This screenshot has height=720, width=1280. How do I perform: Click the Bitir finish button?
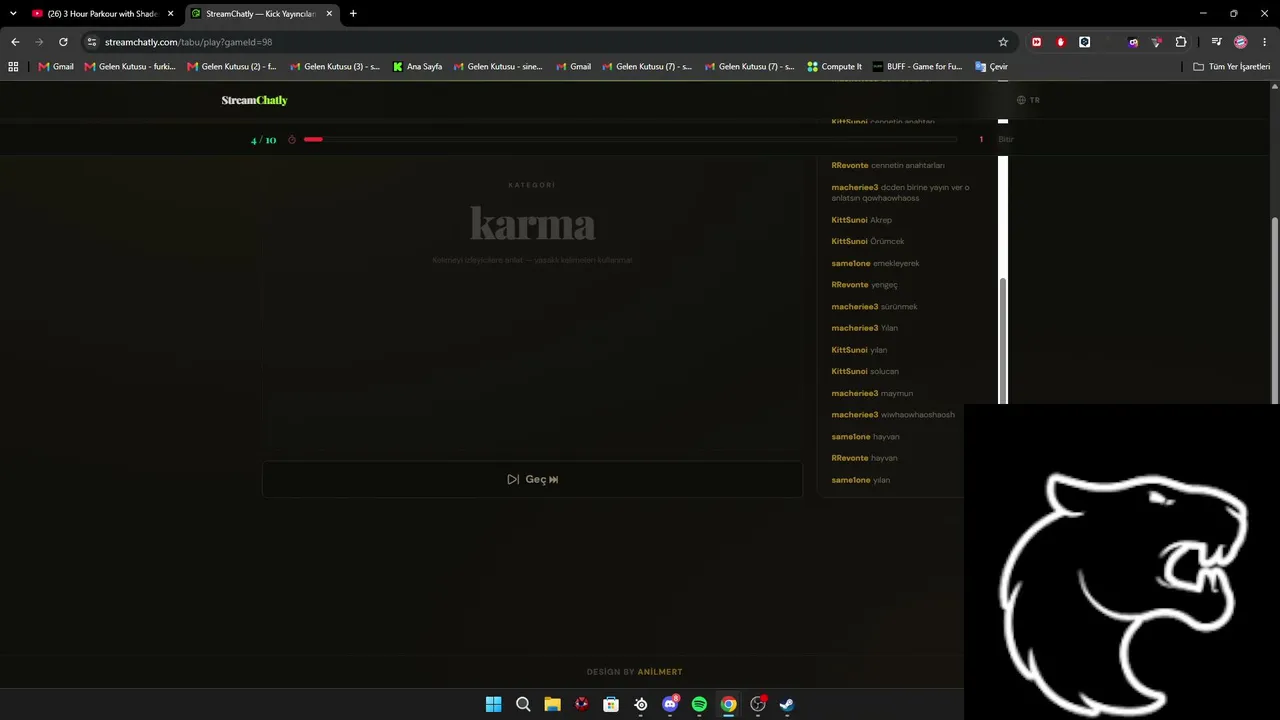click(1005, 139)
